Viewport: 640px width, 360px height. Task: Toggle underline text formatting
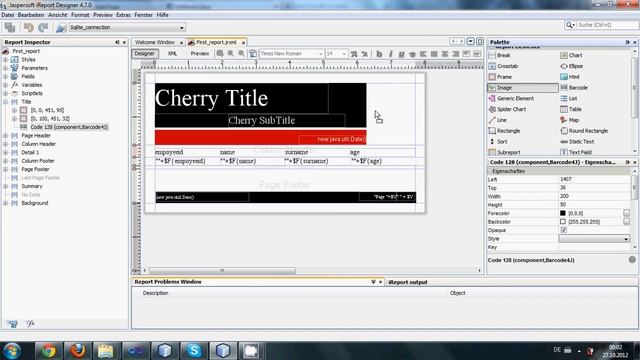402,54
